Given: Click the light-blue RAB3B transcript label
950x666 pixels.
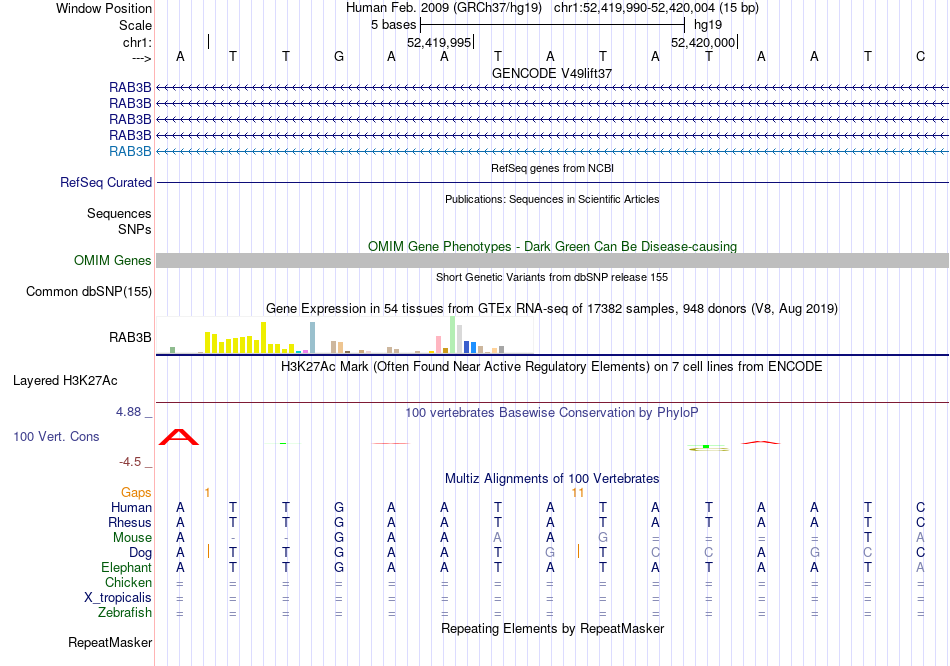Looking at the screenshot, I should (130, 152).
